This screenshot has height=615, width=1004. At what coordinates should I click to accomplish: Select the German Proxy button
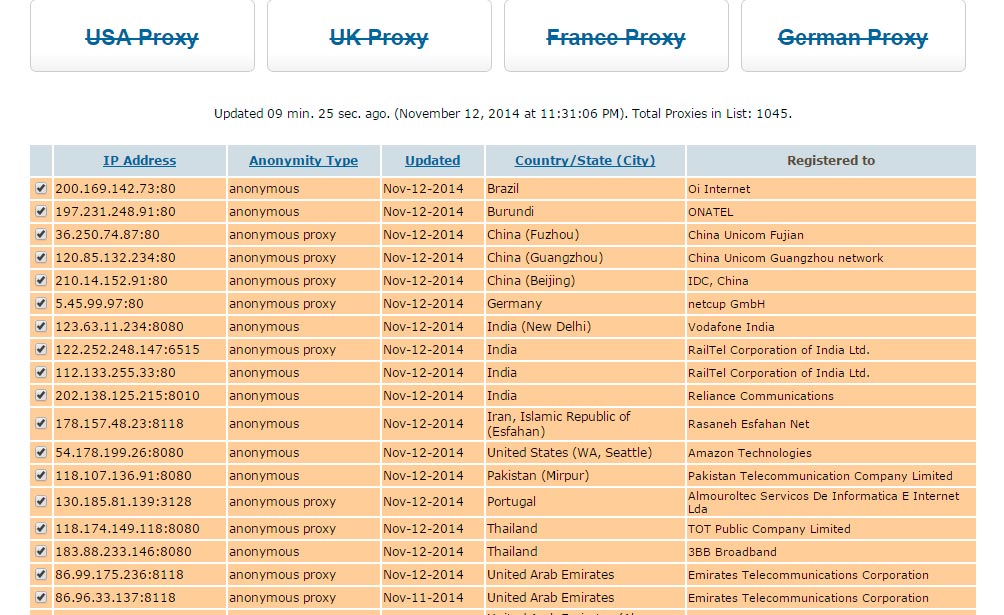[853, 36]
